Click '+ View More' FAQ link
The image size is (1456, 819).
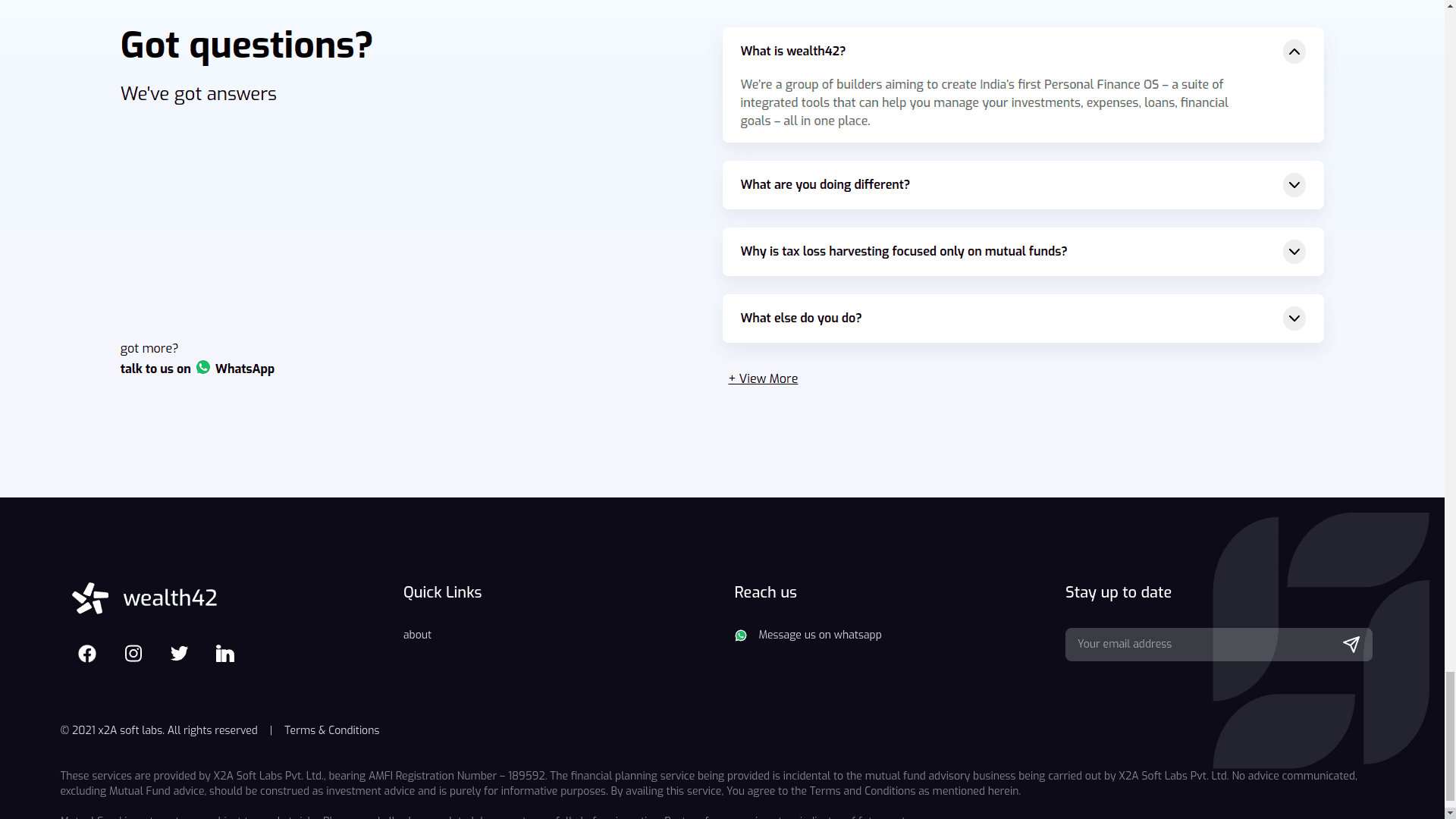[x=763, y=379]
